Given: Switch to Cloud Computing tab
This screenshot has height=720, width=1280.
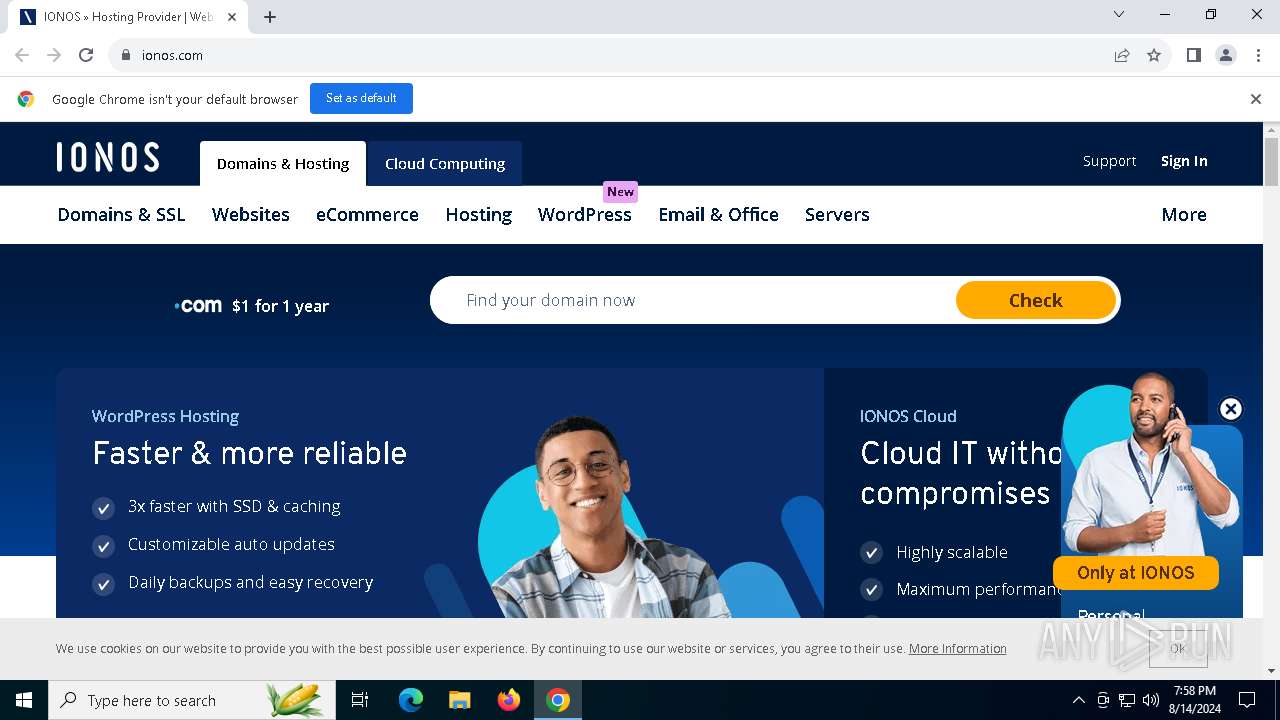Looking at the screenshot, I should pyautogui.click(x=445, y=163).
